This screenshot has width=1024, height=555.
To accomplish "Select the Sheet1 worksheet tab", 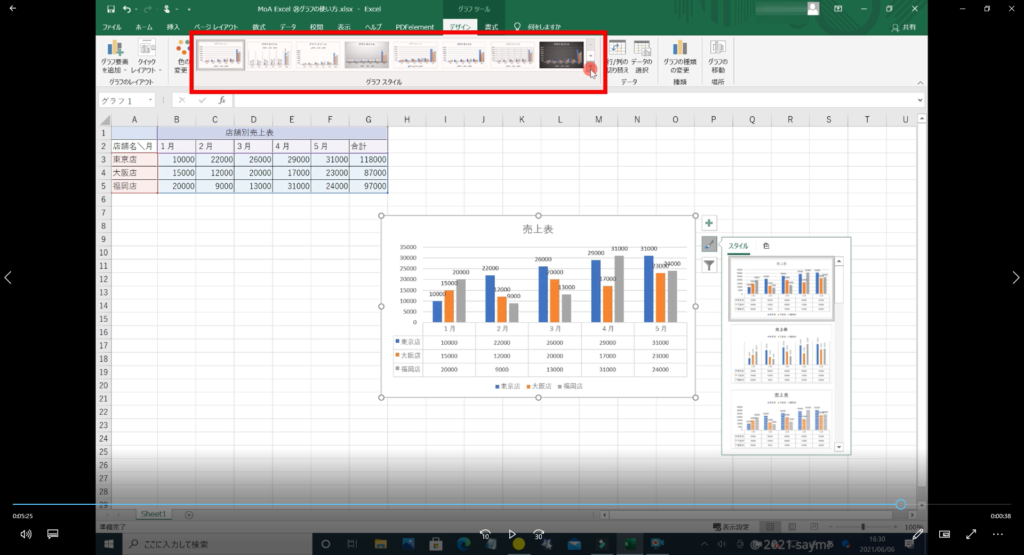I will 153,513.
